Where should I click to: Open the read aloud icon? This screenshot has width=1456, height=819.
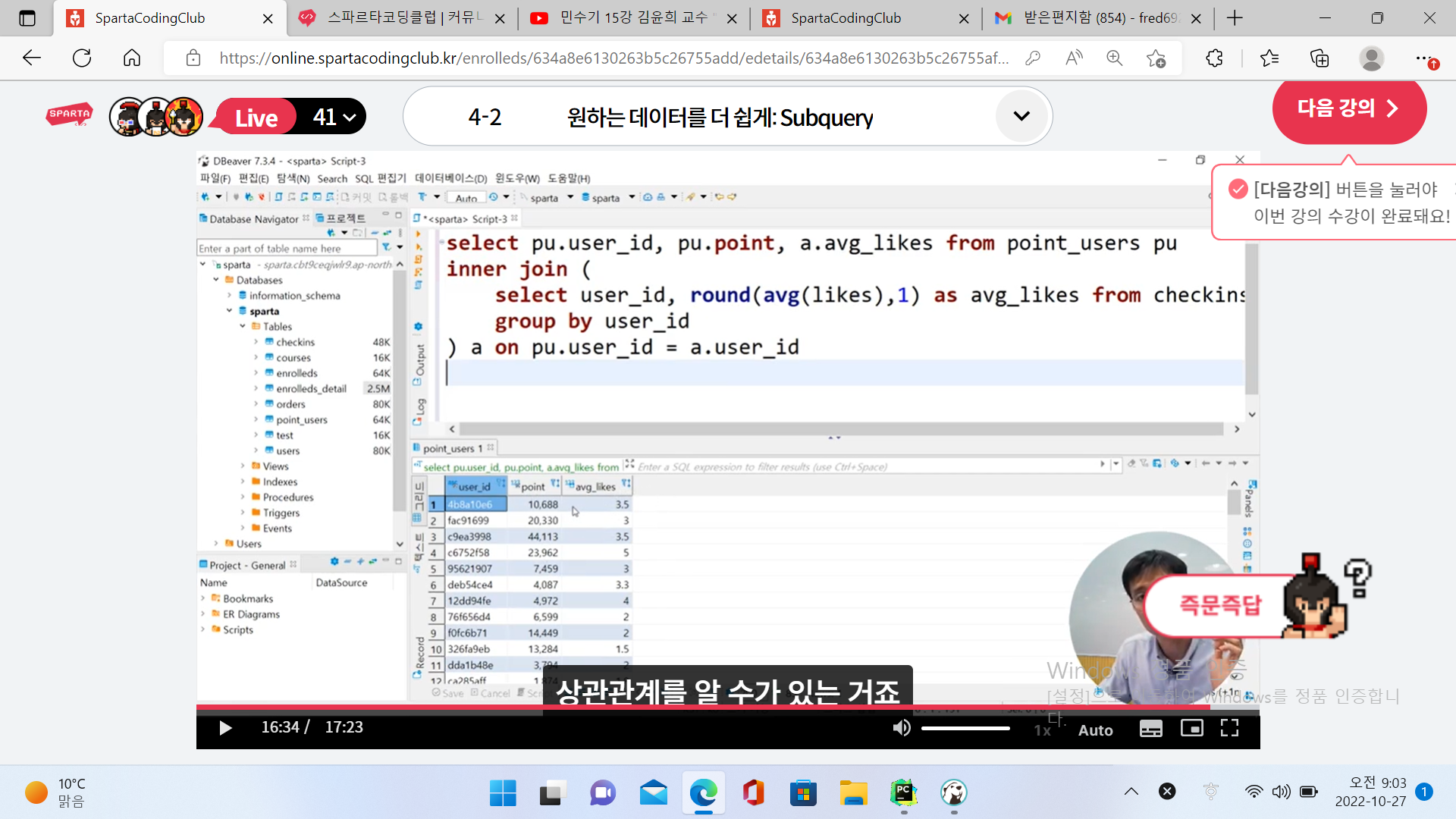[1073, 58]
